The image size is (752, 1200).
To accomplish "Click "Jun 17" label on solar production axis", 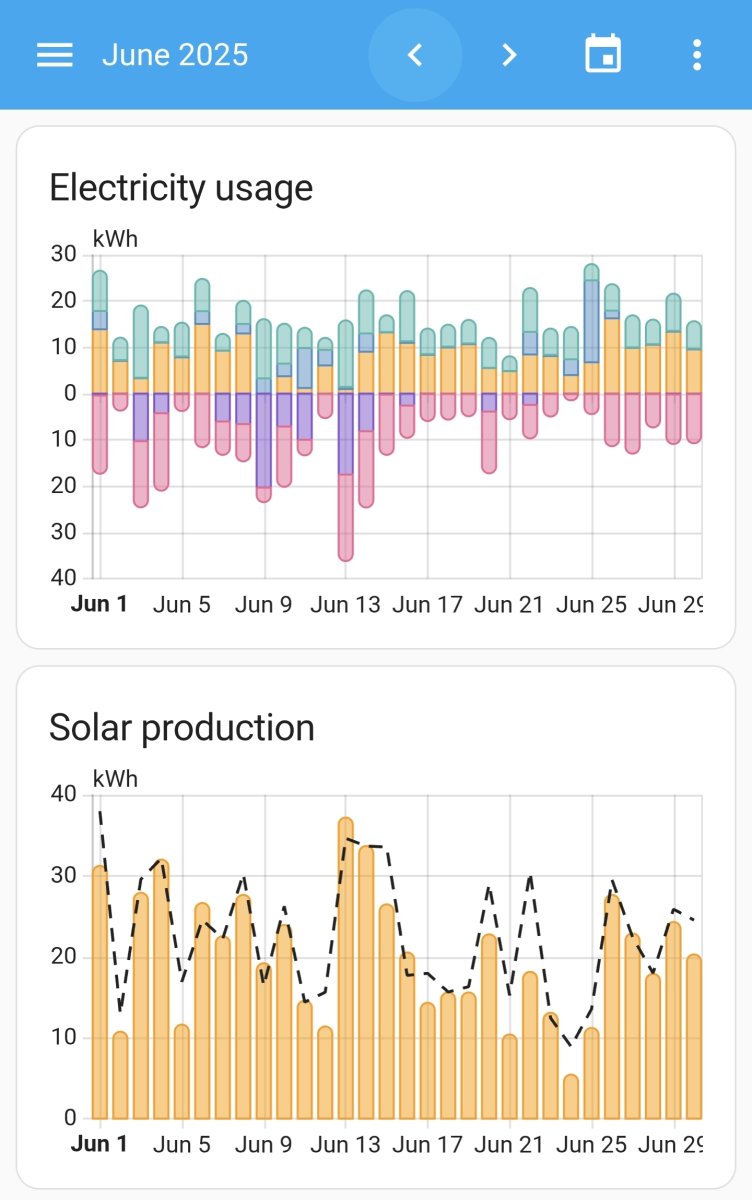I will click(427, 1143).
